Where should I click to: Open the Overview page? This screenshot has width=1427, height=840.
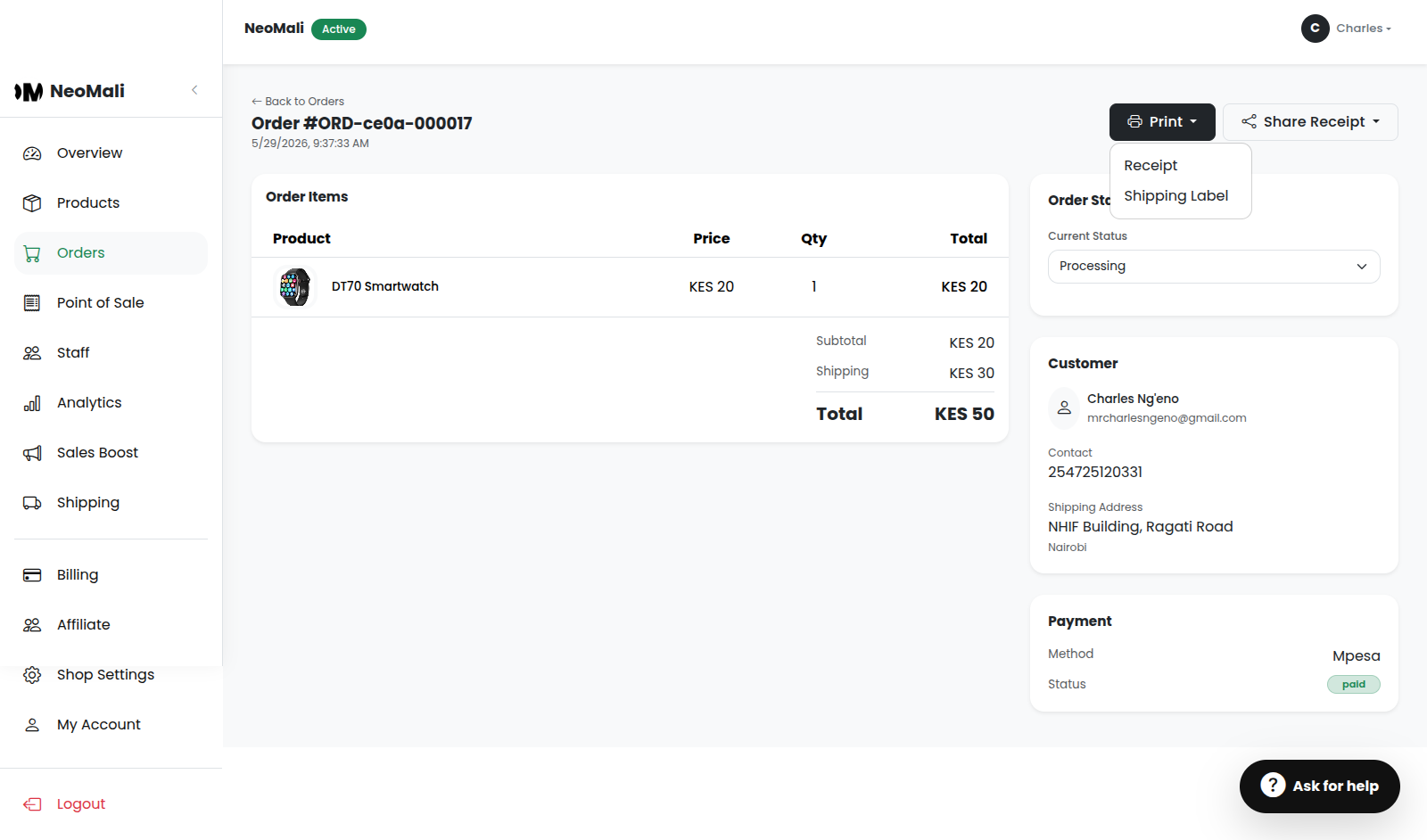[x=111, y=153]
